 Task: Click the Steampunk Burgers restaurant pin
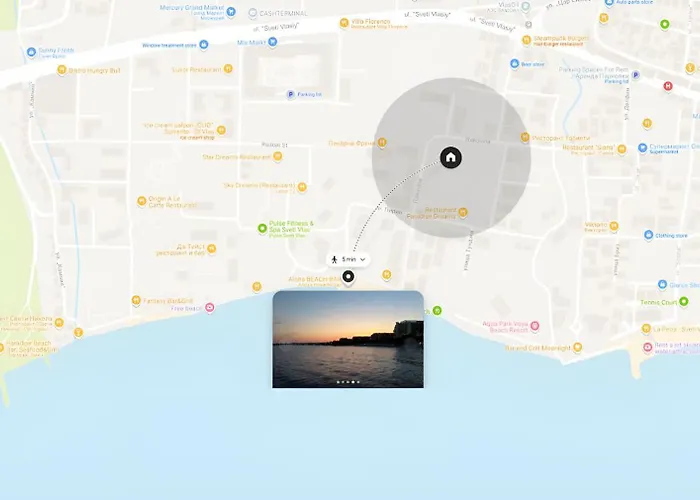tap(527, 41)
